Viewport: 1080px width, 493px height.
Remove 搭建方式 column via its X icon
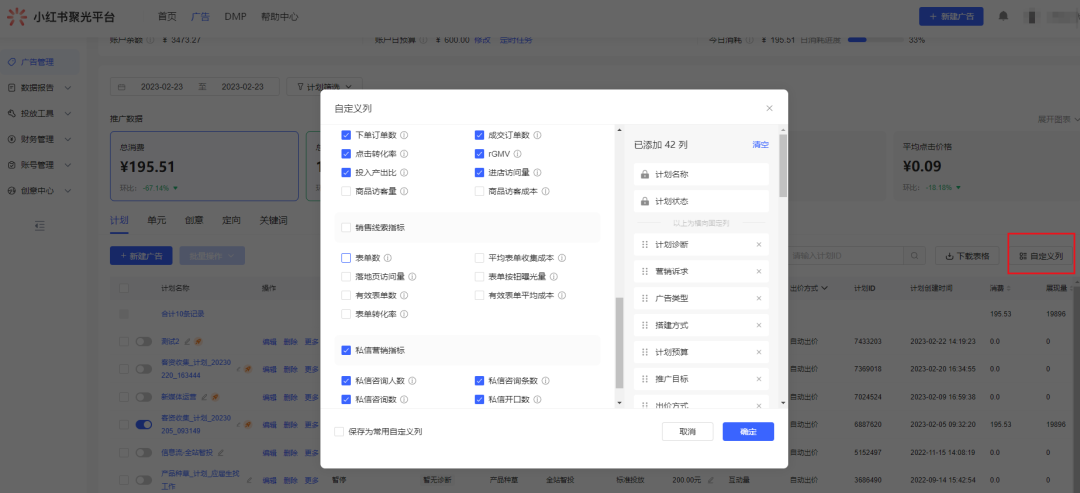pos(759,325)
